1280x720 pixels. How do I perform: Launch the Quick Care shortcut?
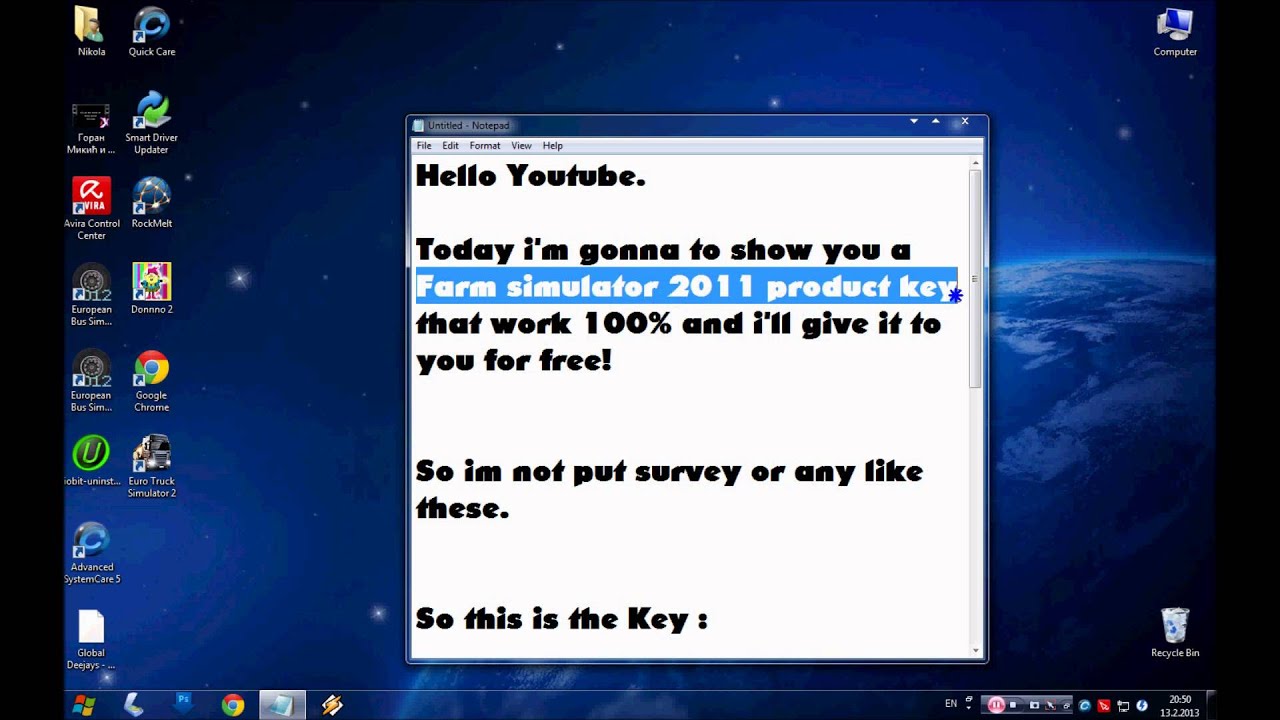coord(152,32)
